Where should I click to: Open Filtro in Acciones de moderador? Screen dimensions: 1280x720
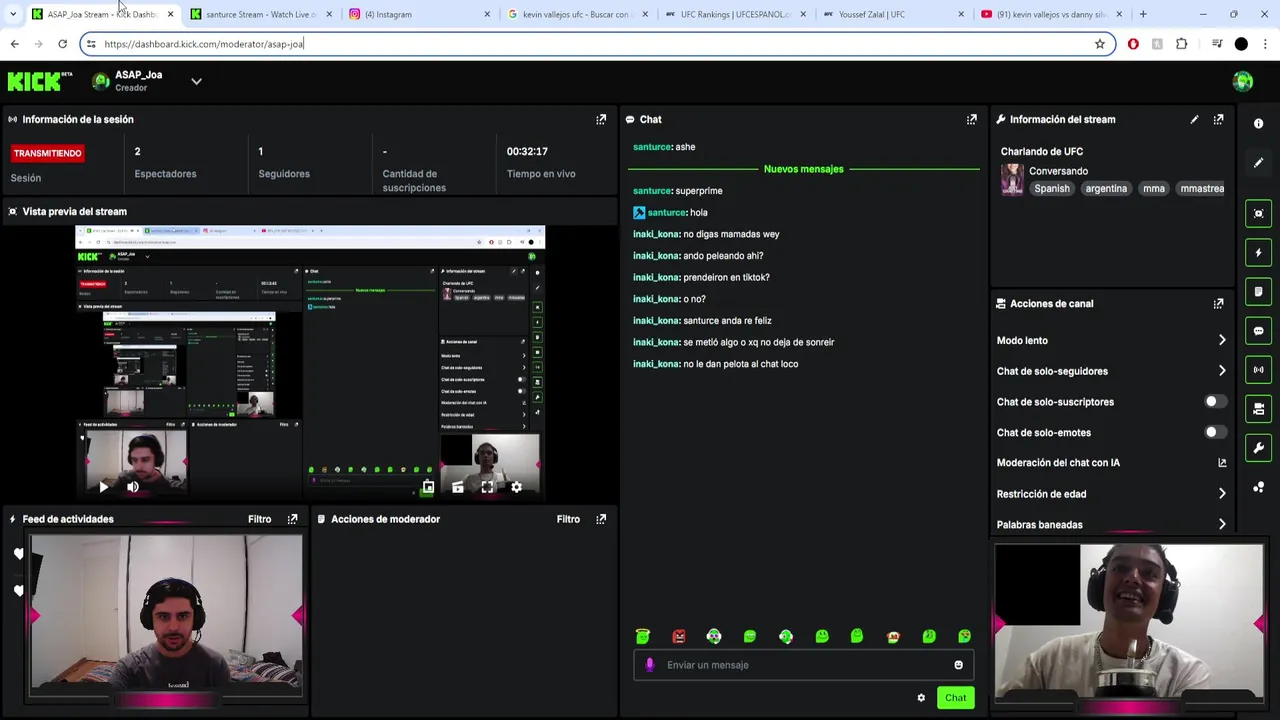(568, 519)
